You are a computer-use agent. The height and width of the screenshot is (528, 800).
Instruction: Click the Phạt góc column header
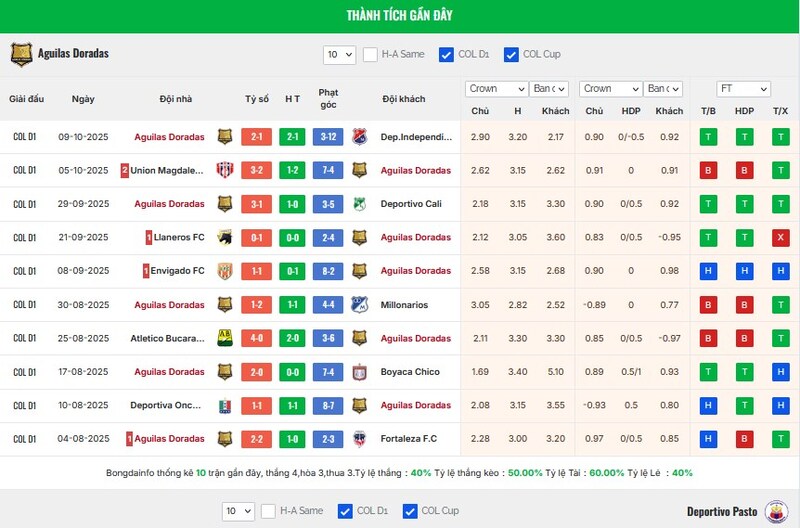coord(328,98)
